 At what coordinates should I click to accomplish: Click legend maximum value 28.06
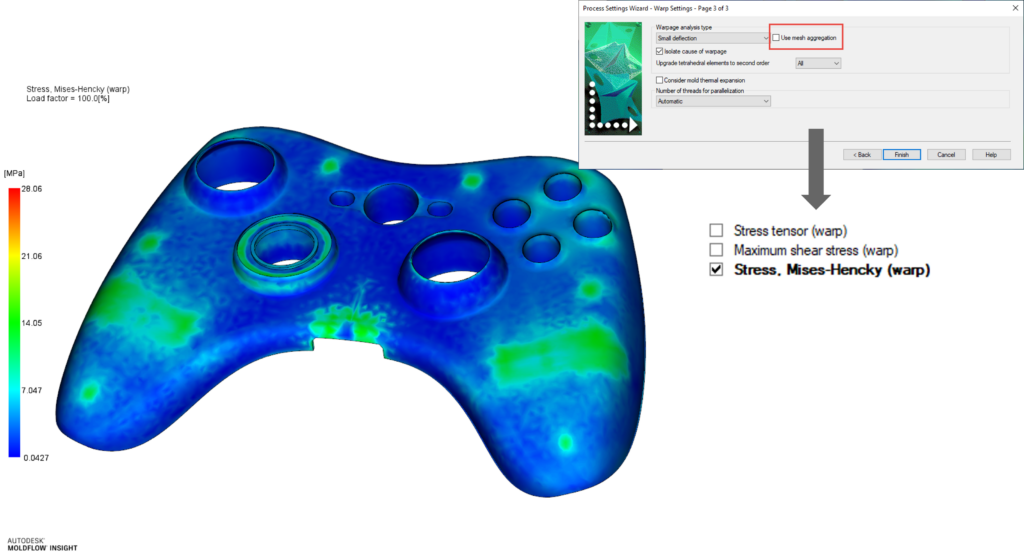(31, 189)
